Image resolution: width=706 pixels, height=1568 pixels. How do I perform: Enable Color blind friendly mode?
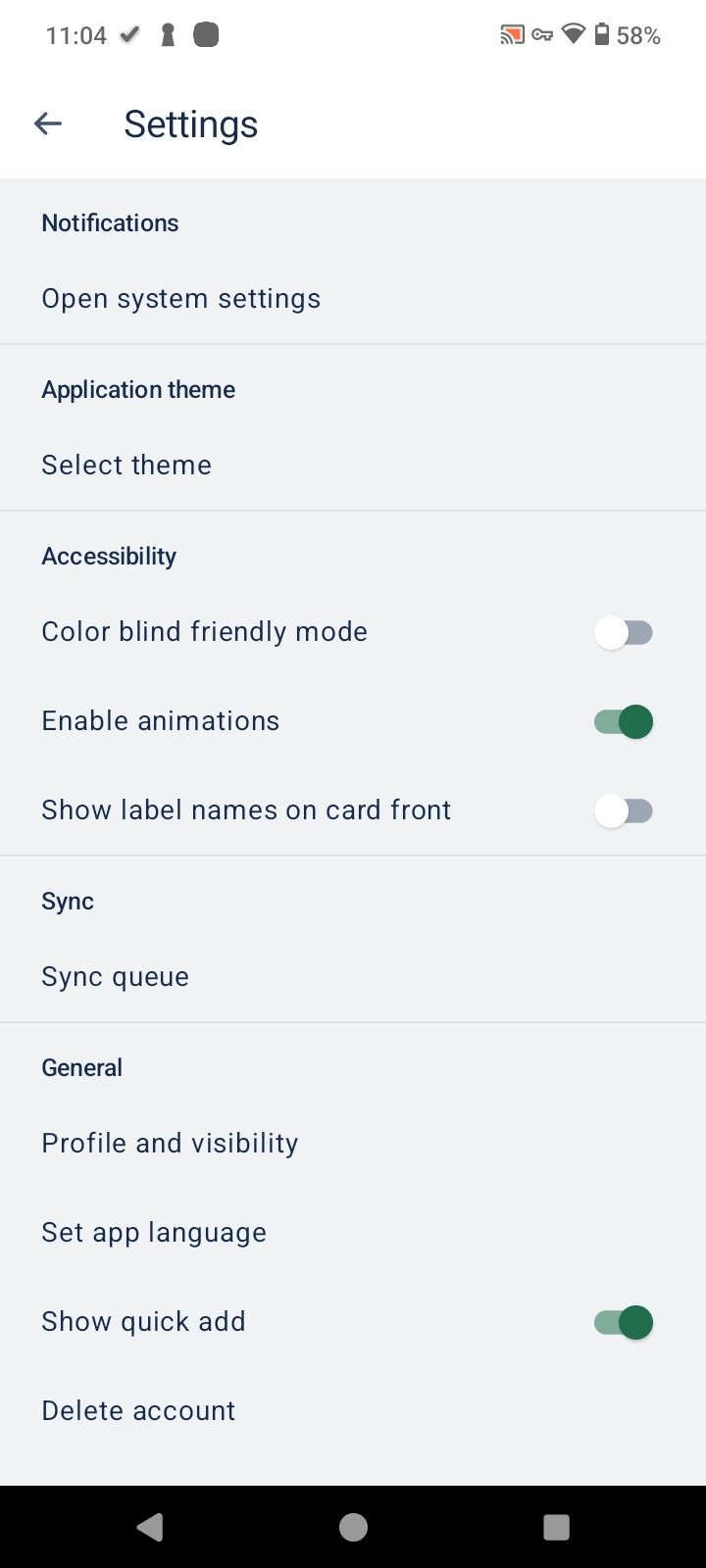point(623,632)
